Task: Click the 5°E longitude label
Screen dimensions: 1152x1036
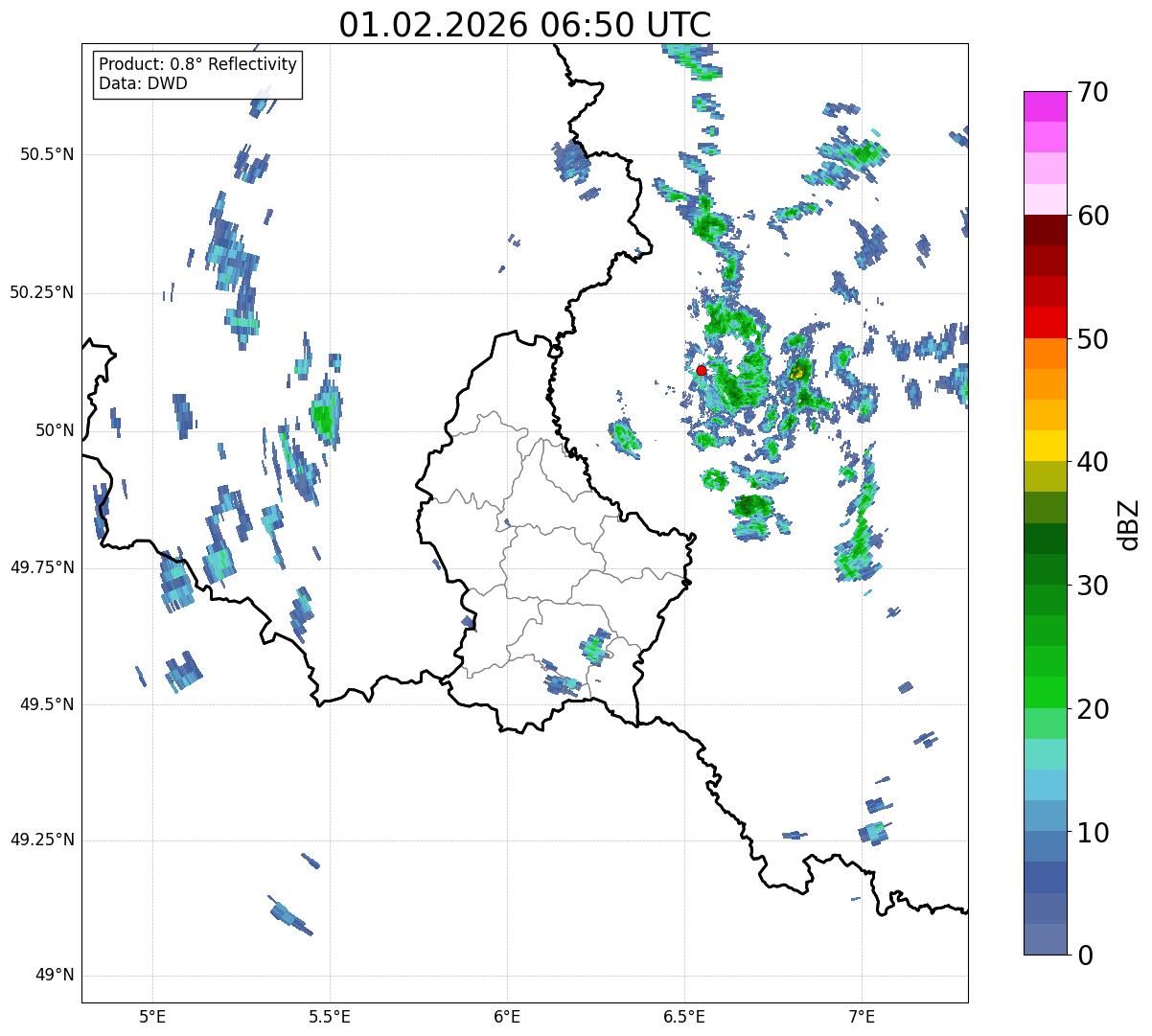Action: (152, 1016)
